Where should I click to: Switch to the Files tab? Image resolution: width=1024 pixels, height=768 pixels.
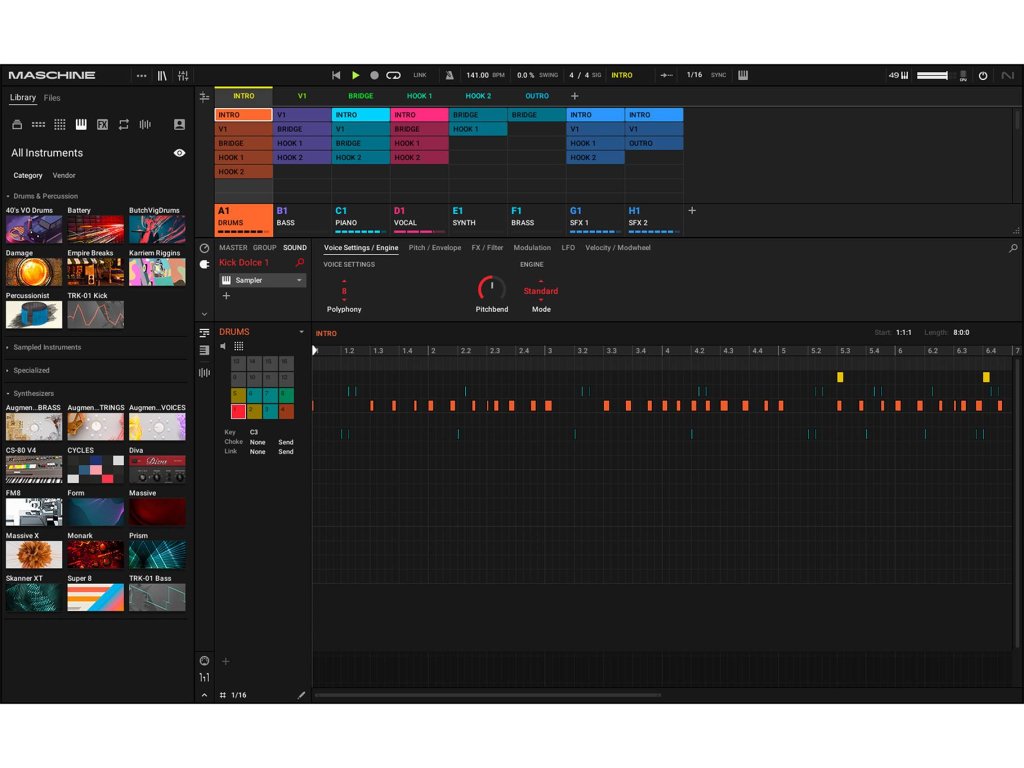[52, 98]
